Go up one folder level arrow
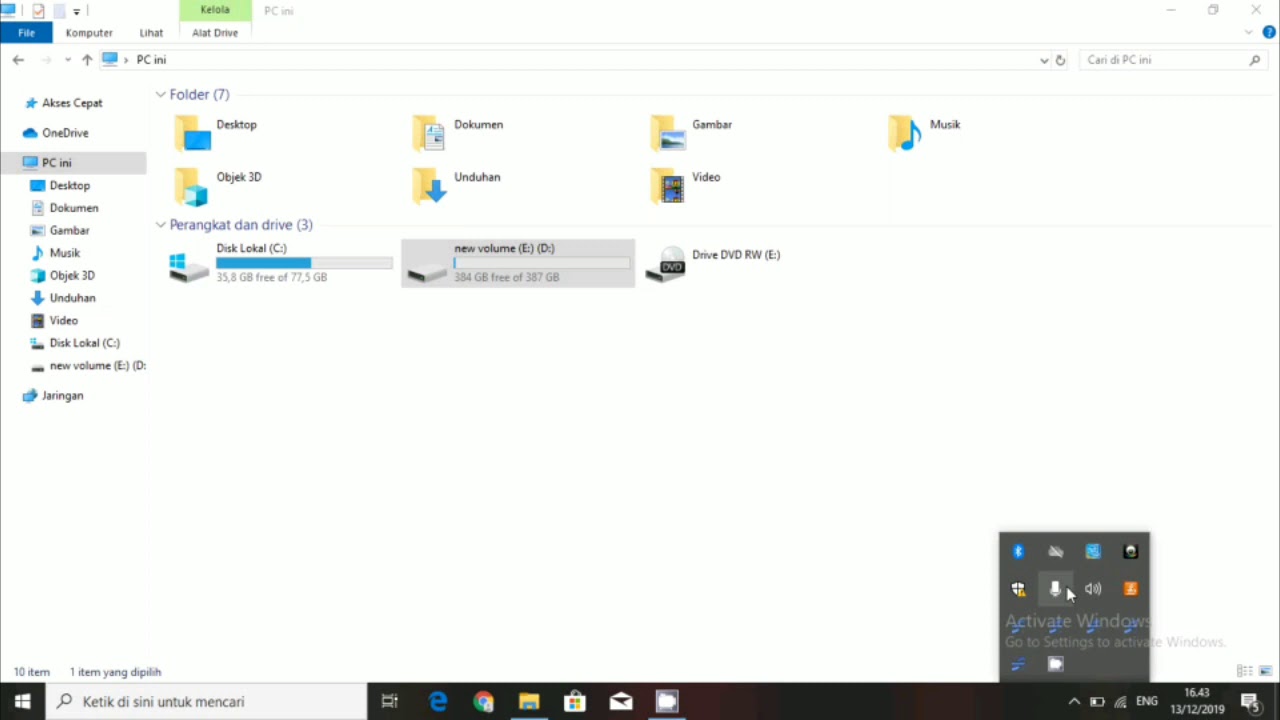Screen dimensions: 1280x720 pyautogui.click(x=87, y=60)
